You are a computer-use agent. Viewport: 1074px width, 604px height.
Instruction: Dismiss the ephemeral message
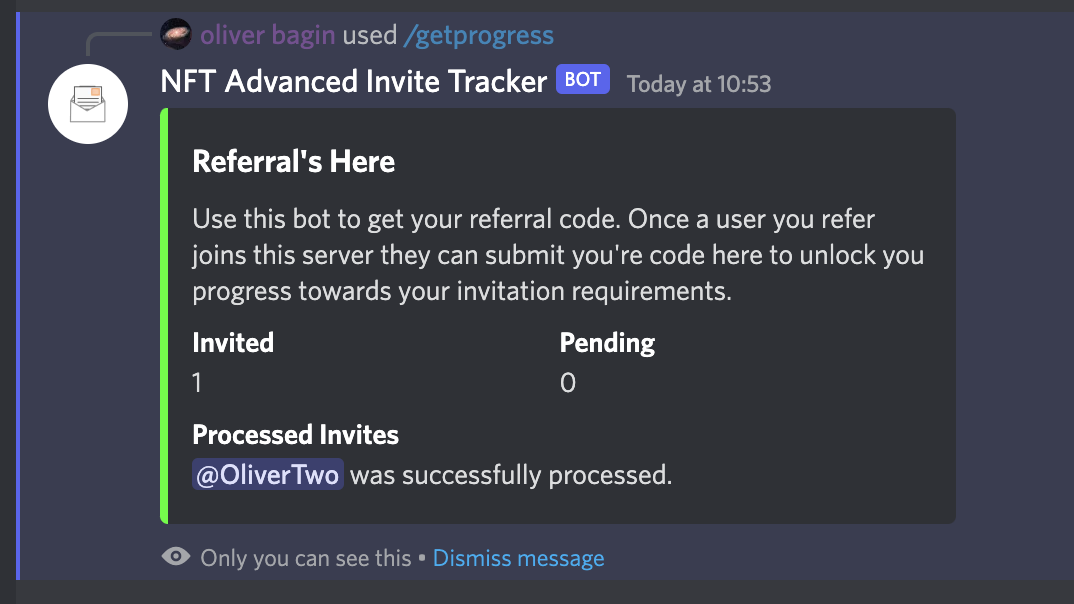pos(518,558)
